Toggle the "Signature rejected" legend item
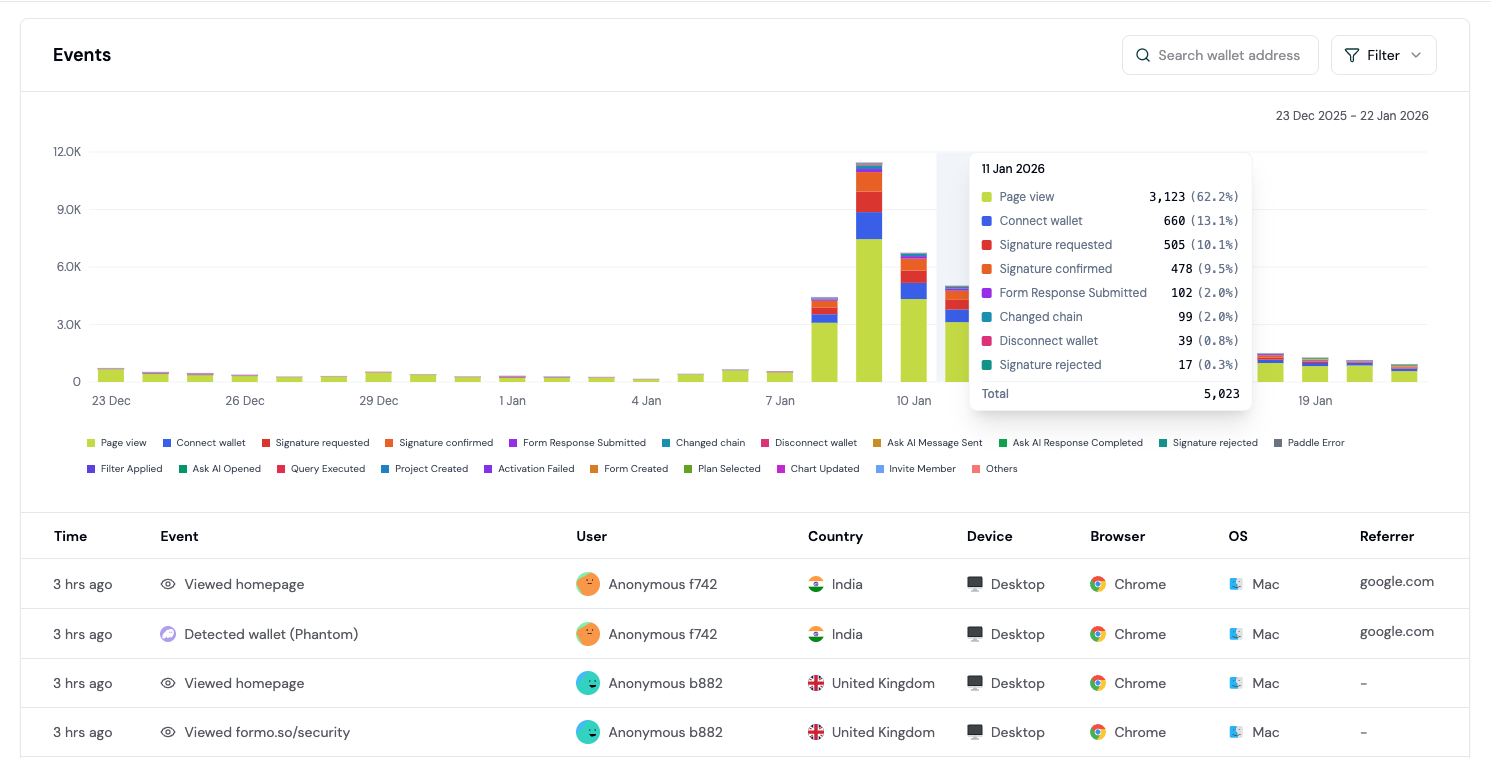 pyautogui.click(x=1208, y=442)
